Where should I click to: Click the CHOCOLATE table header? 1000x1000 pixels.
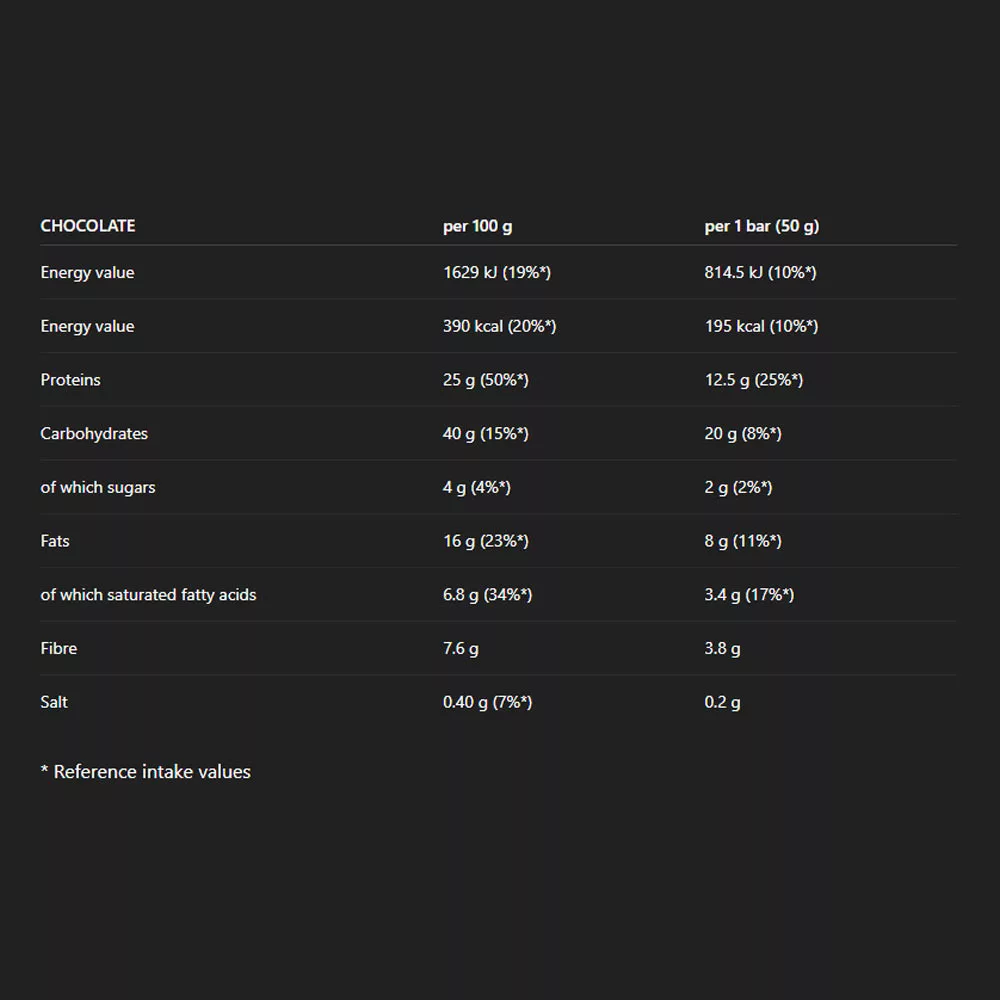pyautogui.click(x=88, y=226)
